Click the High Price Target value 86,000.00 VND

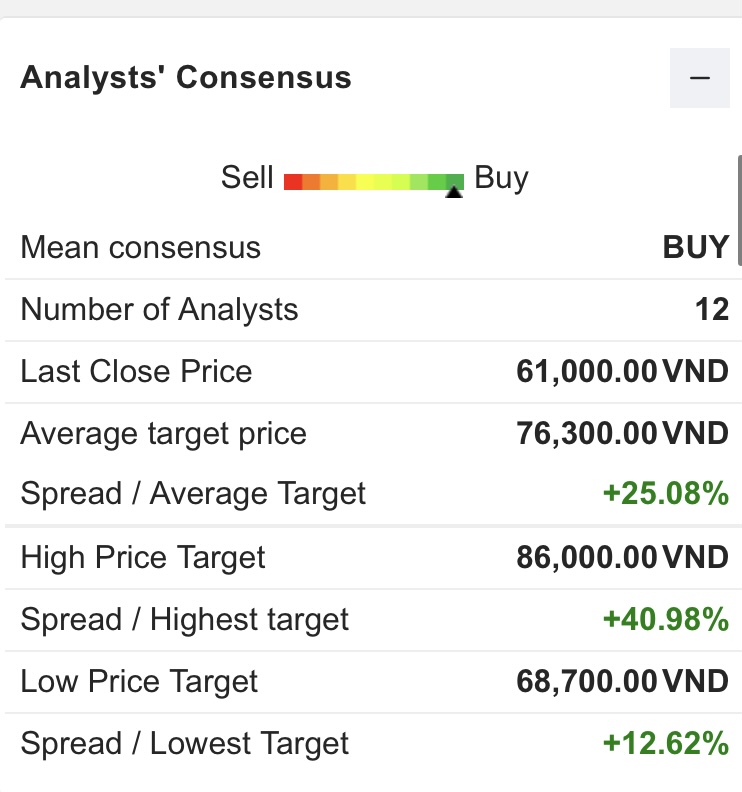click(622, 557)
